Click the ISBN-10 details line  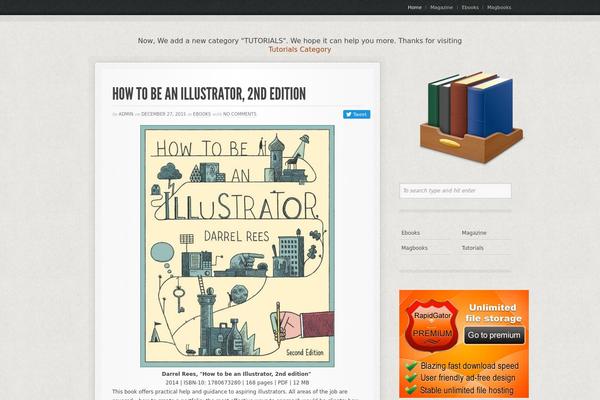(x=237, y=382)
